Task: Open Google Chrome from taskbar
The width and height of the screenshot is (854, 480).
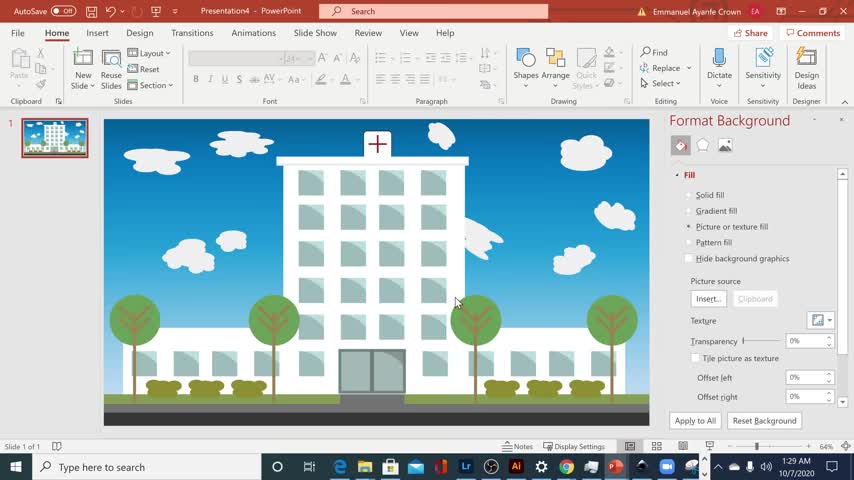Action: tap(566, 467)
